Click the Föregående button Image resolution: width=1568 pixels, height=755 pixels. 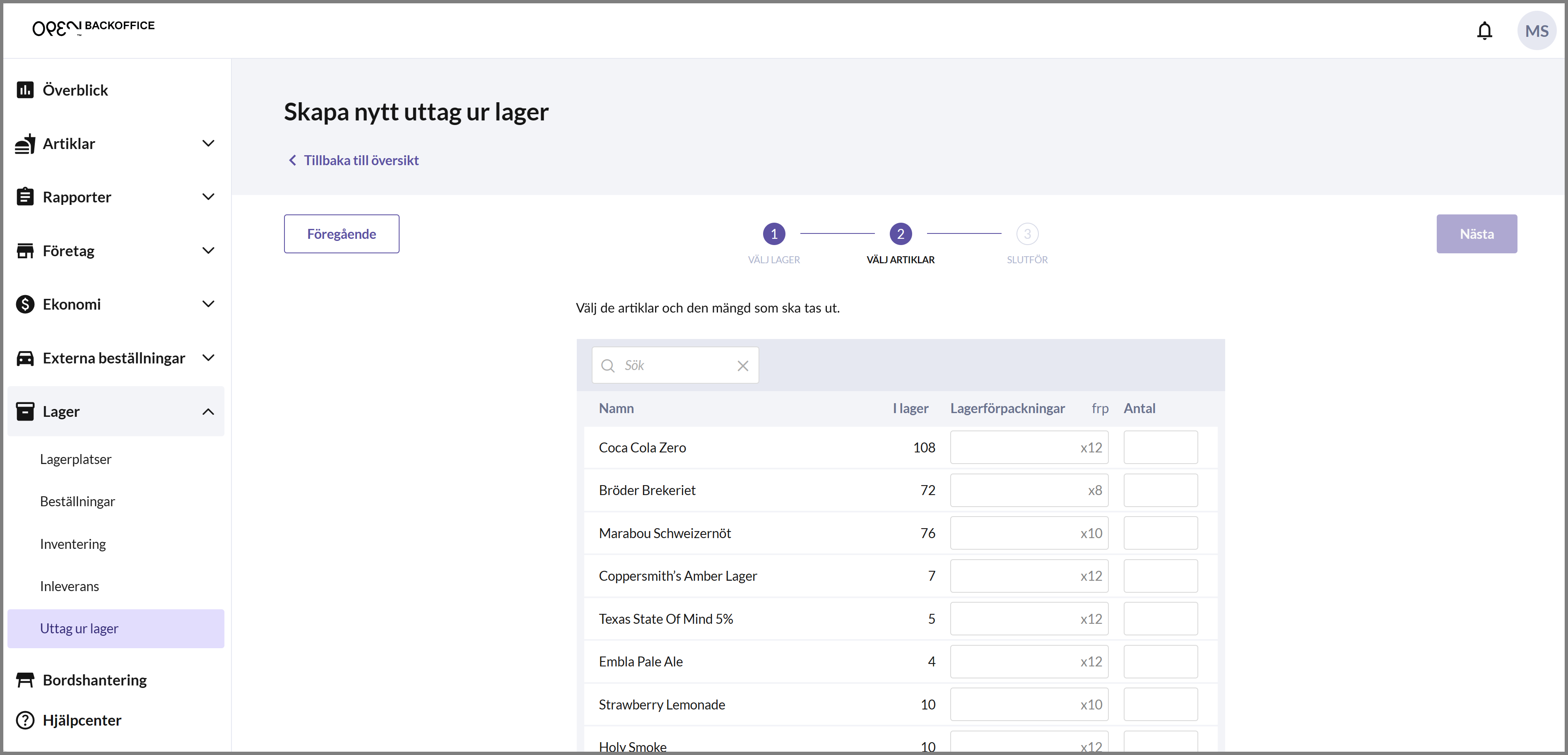342,233
